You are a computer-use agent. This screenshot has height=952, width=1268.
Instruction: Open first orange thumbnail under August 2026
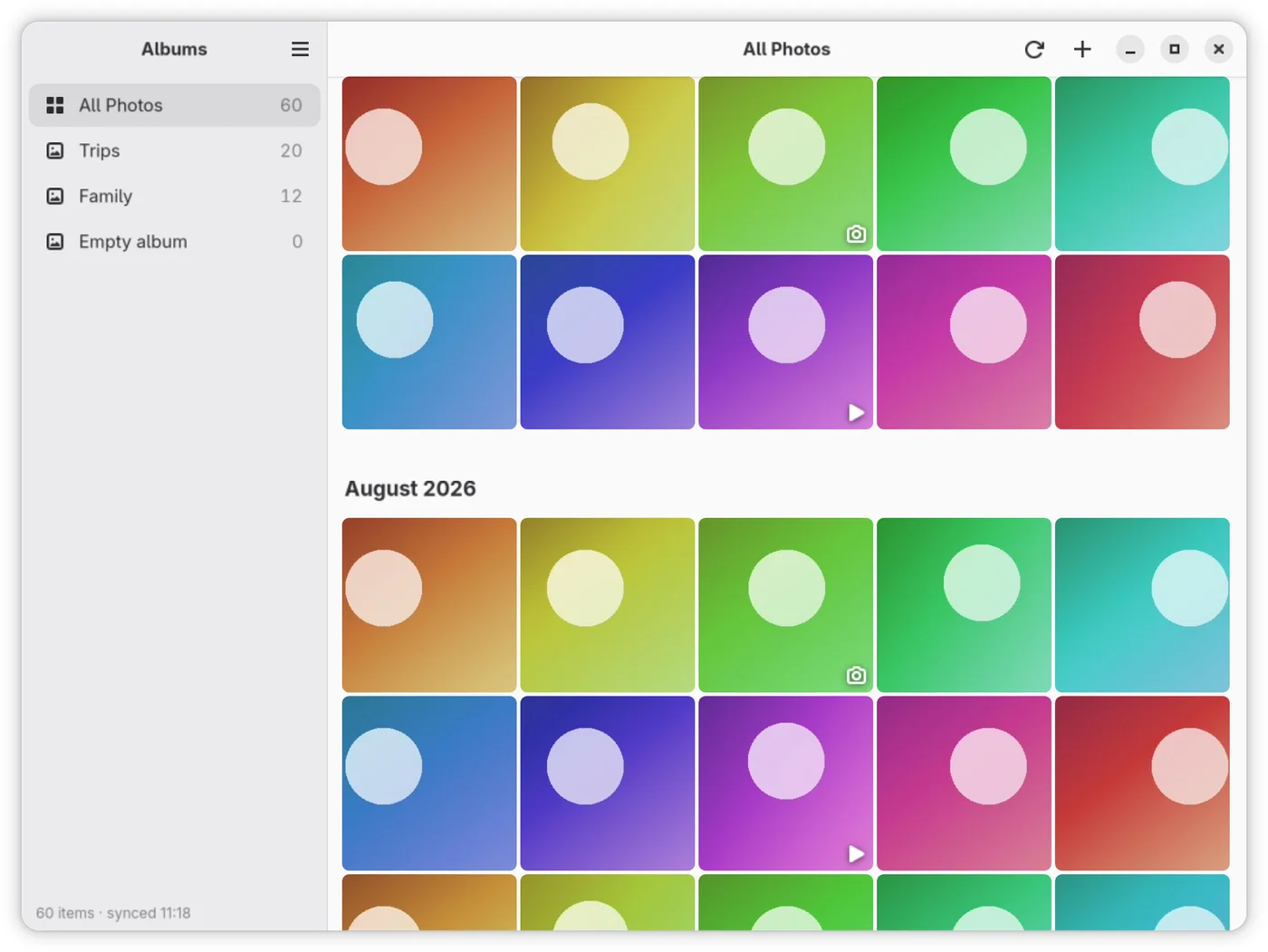429,605
